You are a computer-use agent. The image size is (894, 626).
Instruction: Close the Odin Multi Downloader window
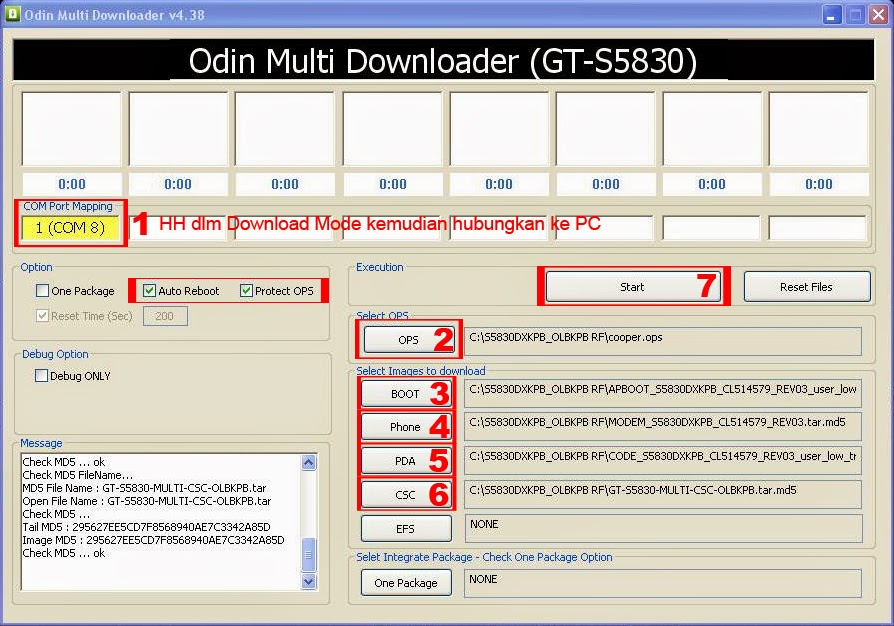pyautogui.click(x=878, y=15)
